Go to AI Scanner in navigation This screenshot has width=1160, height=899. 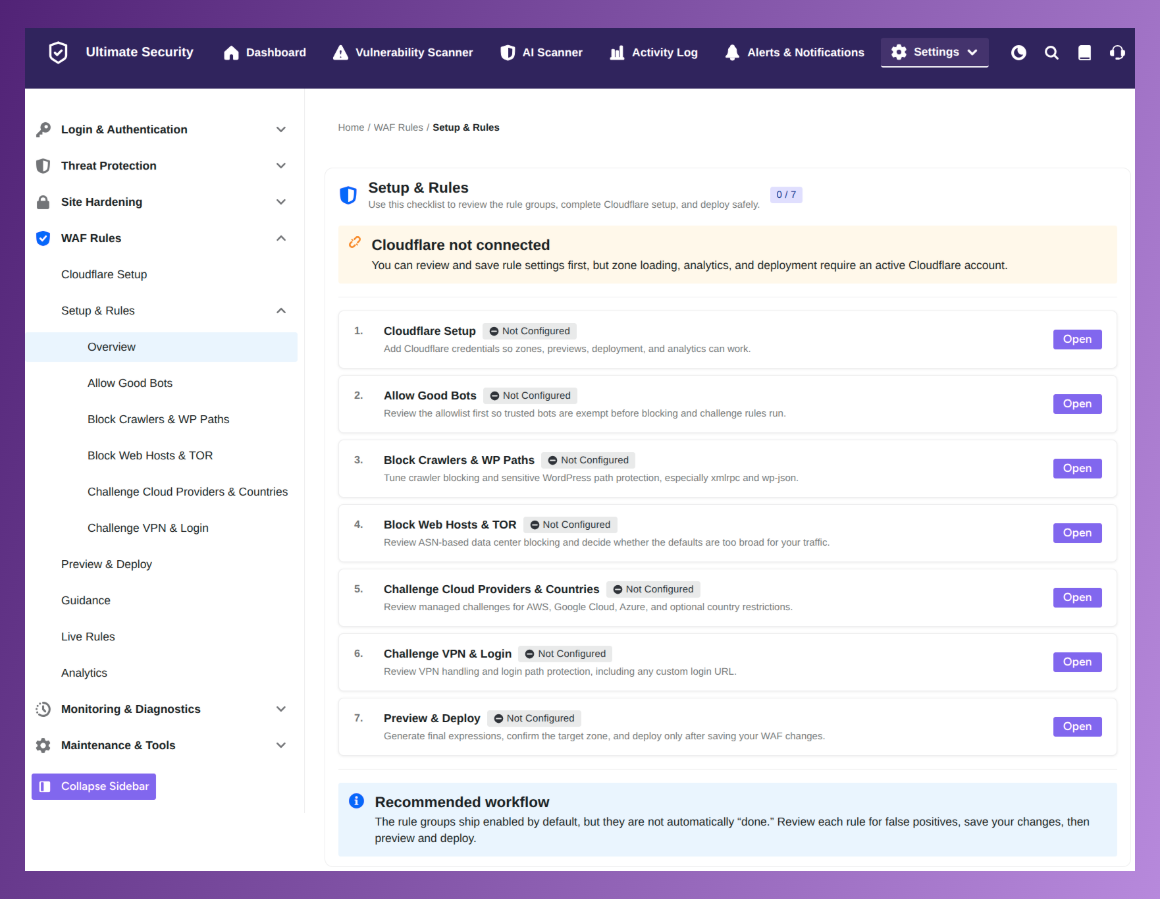pyautogui.click(x=542, y=53)
